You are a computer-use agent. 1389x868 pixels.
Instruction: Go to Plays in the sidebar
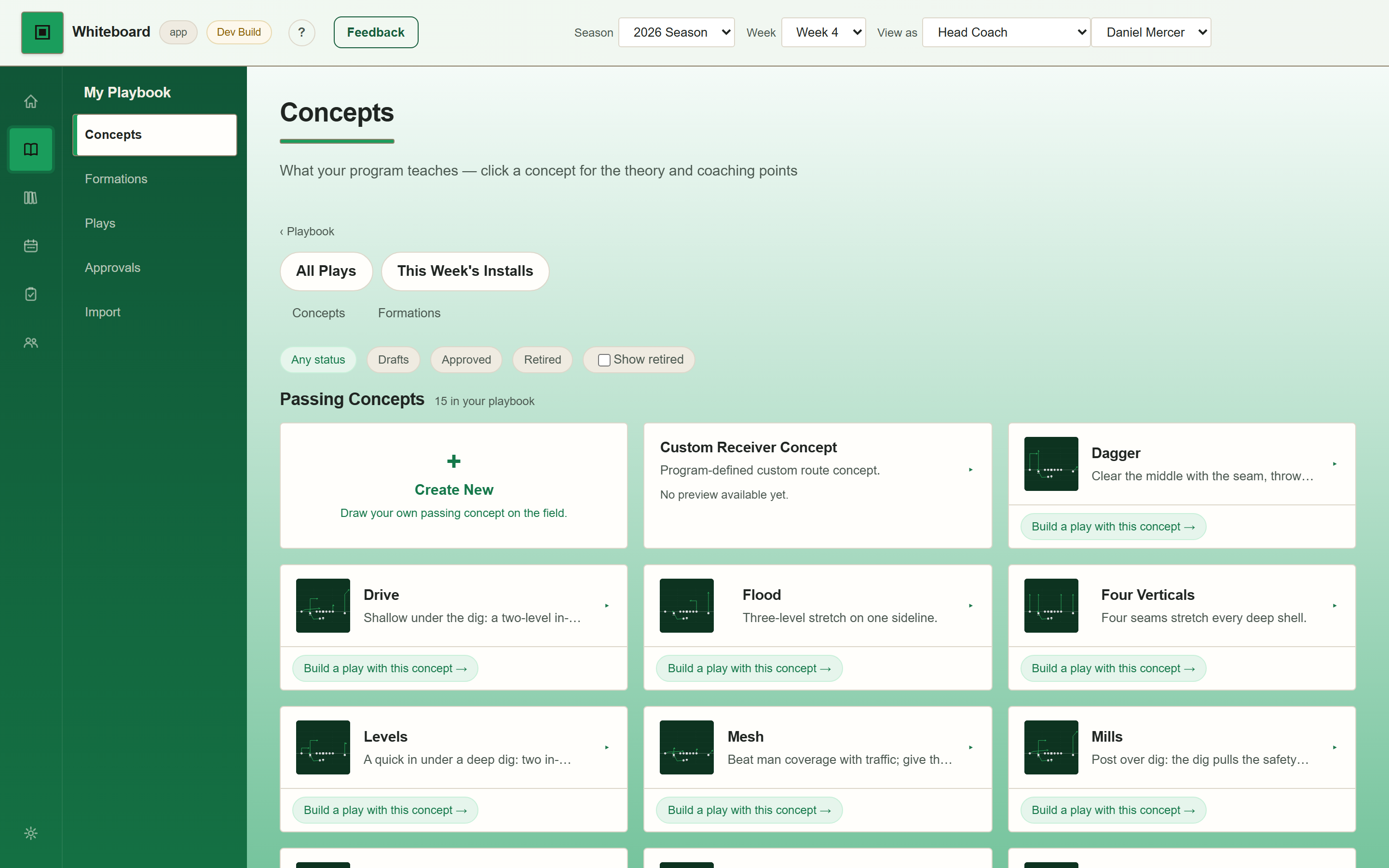[155, 223]
